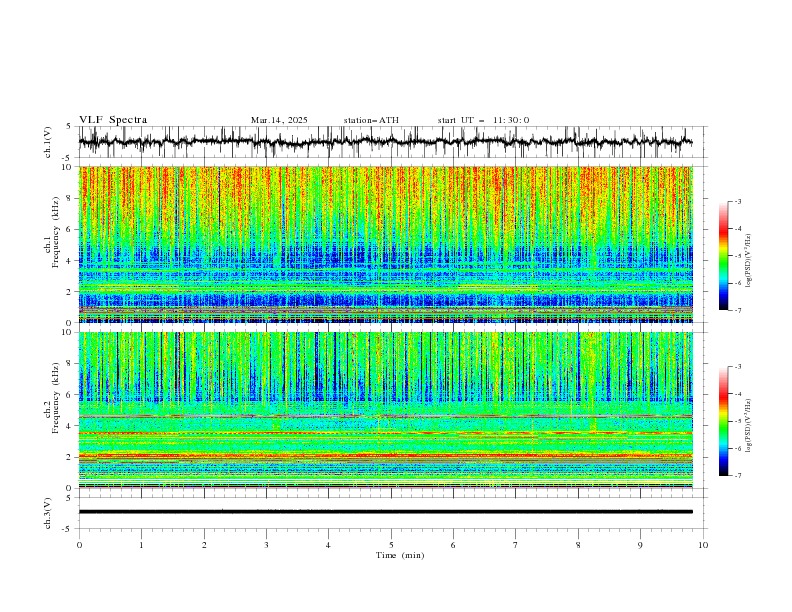Click the "-7" tick on ch.2 colorbar
Viewport: 792px width, 612px height.
(x=737, y=476)
